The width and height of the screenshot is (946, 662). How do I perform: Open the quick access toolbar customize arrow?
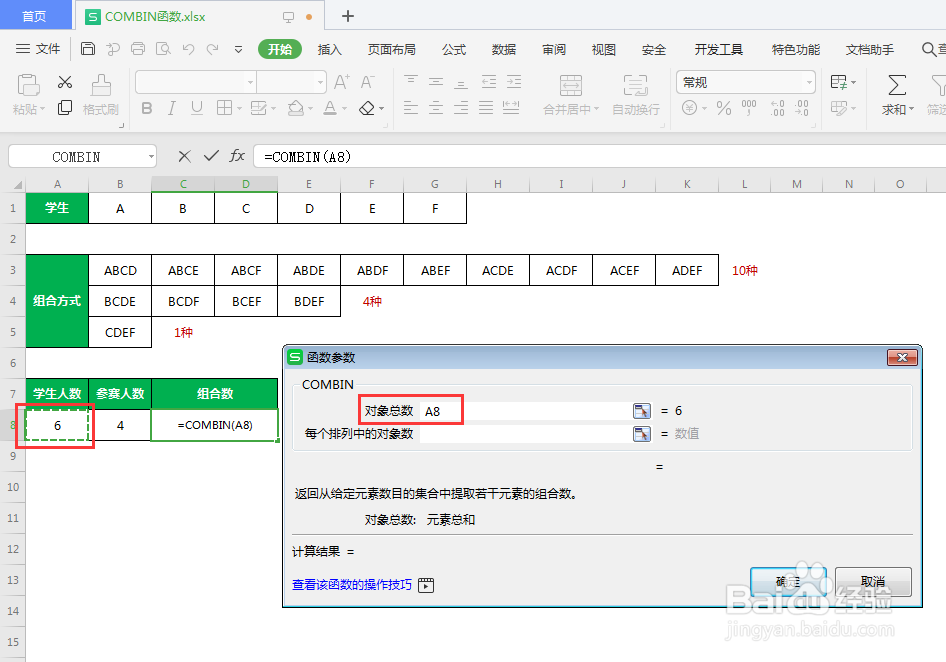coord(238,49)
